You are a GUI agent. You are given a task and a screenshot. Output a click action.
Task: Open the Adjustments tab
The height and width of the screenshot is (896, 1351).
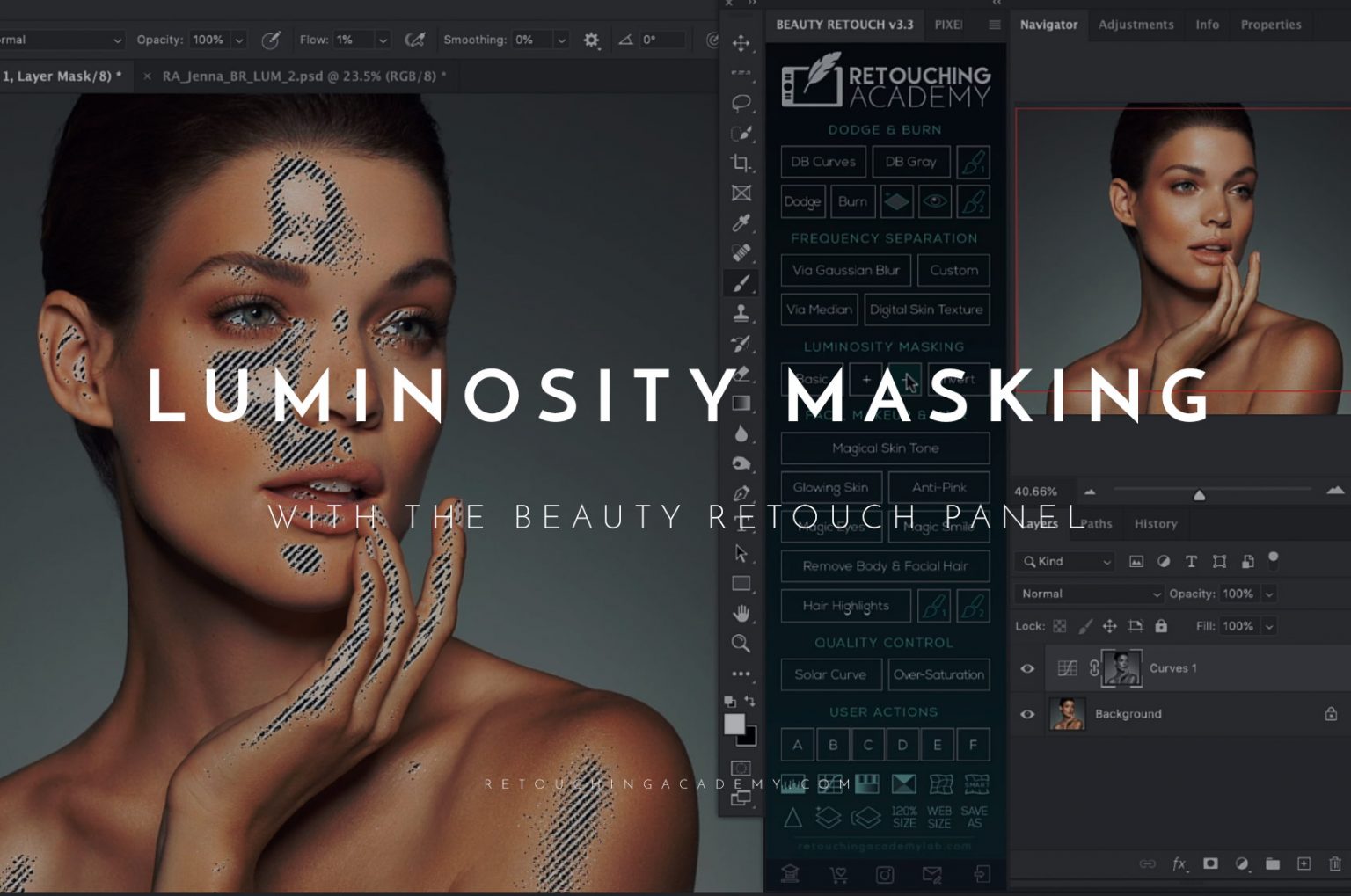point(1136,25)
